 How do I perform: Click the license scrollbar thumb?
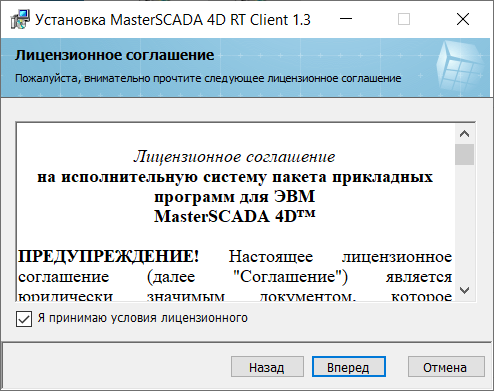(x=464, y=154)
